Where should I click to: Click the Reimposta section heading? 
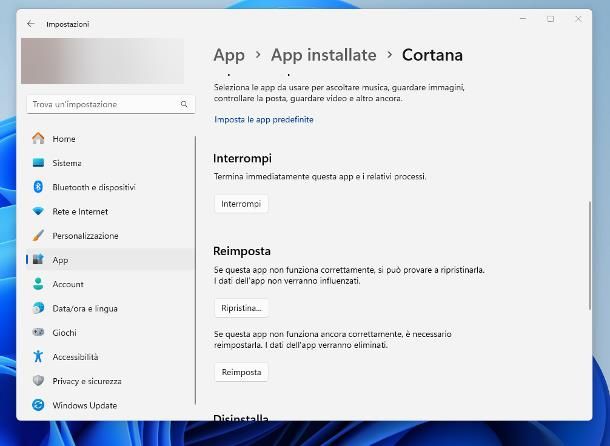242,251
